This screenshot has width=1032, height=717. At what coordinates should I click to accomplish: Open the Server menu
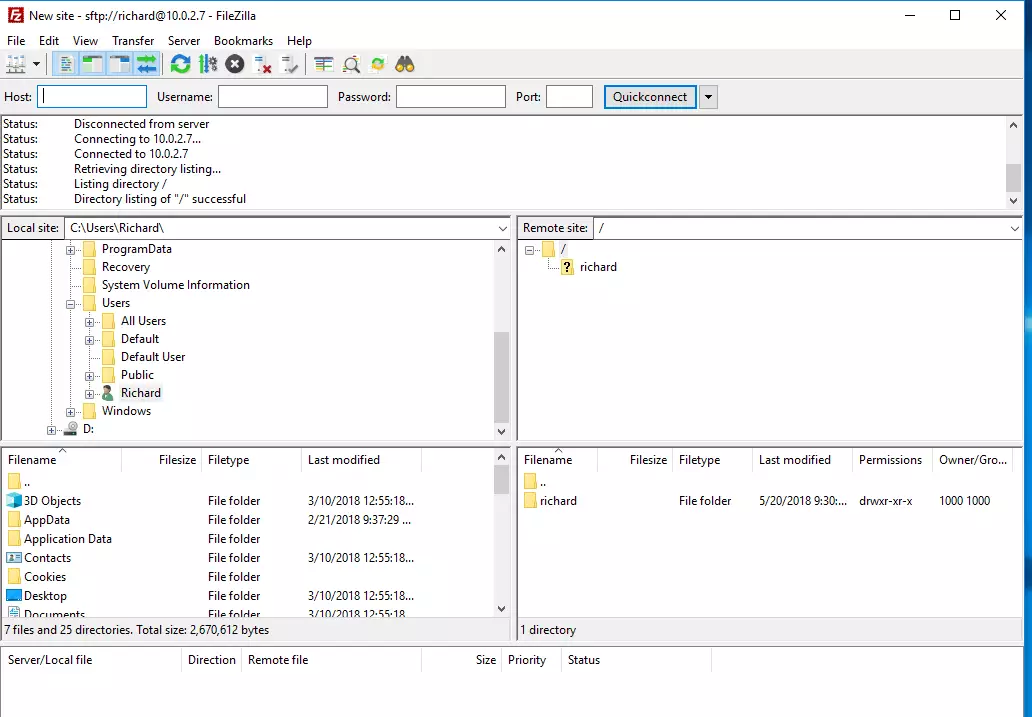184,41
